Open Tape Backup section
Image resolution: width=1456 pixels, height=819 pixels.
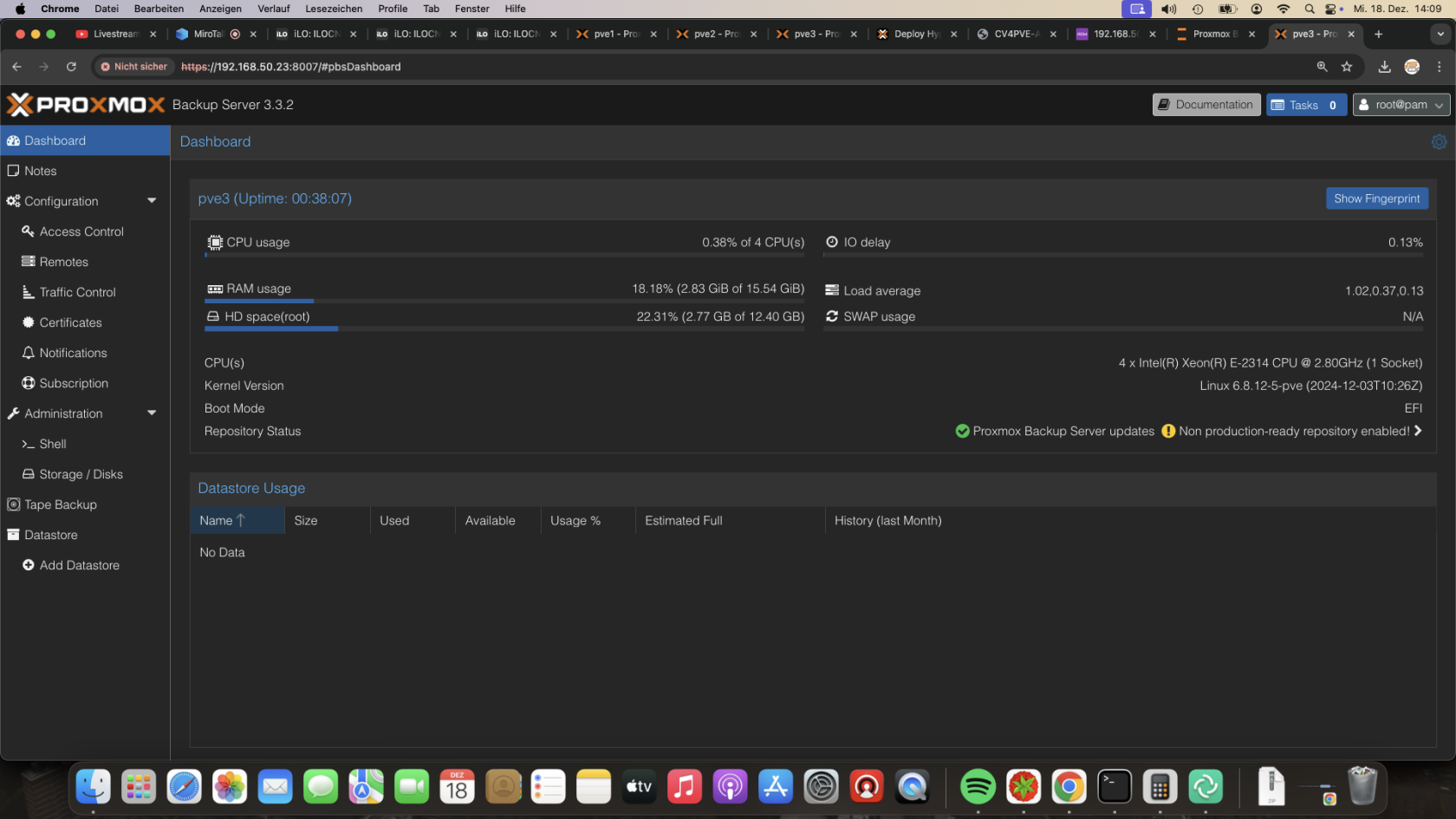pyautogui.click(x=85, y=504)
